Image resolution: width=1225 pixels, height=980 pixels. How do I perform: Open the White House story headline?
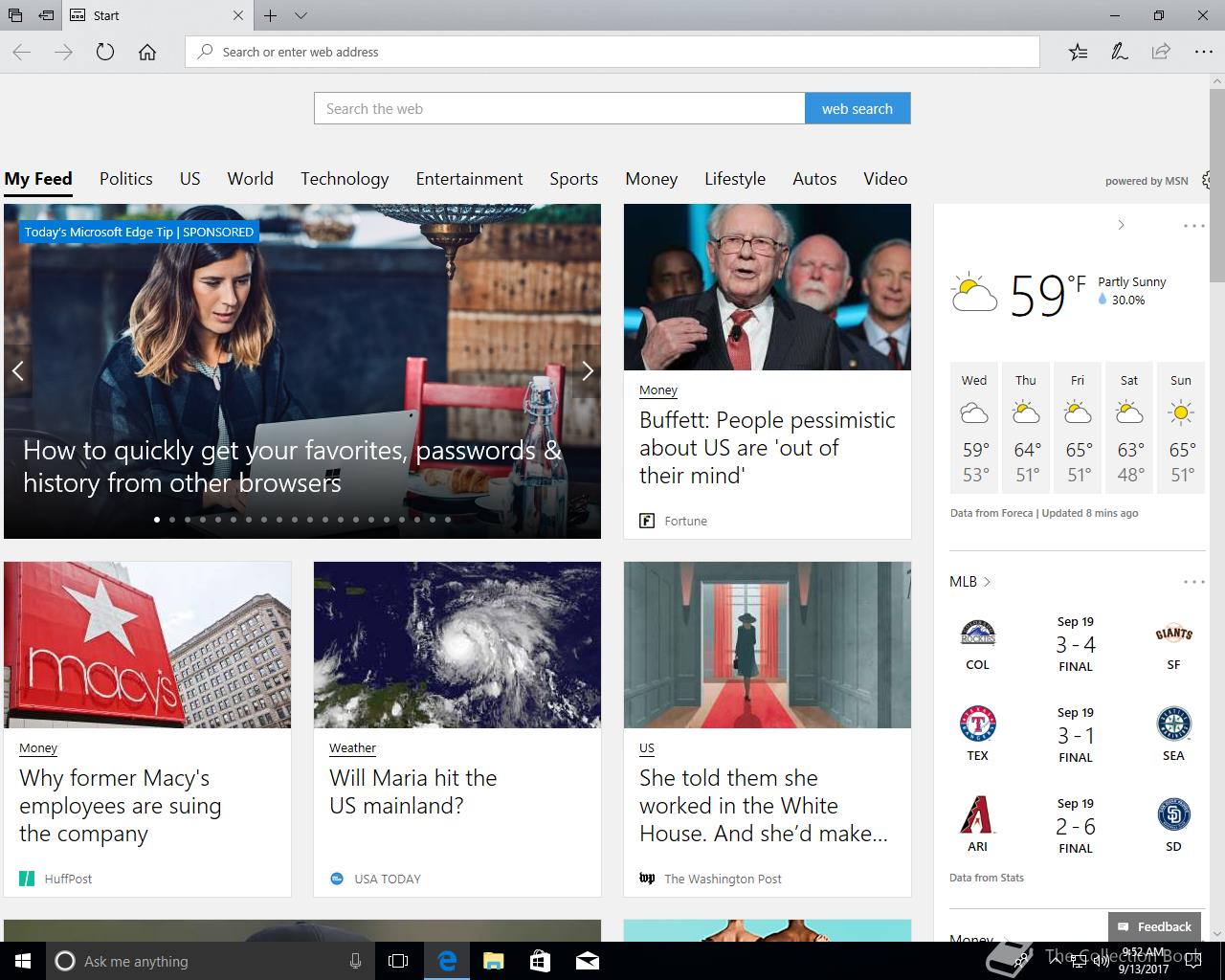pos(764,806)
